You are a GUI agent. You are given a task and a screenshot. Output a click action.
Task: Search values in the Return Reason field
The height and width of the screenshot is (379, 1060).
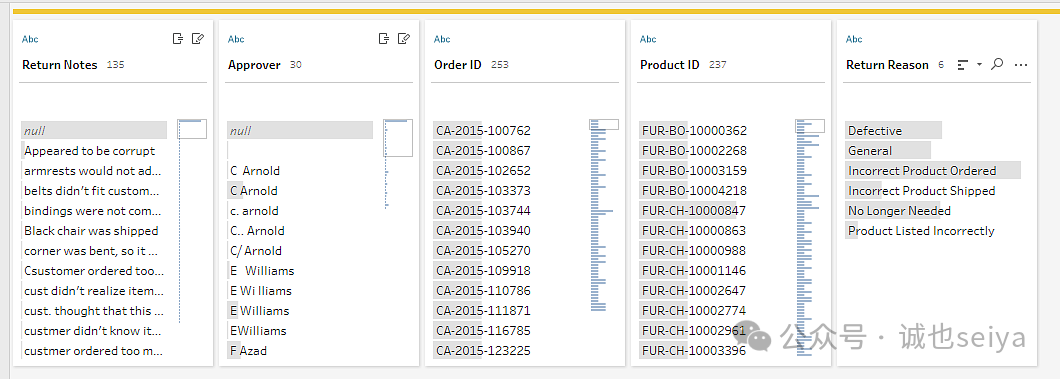(x=996, y=65)
